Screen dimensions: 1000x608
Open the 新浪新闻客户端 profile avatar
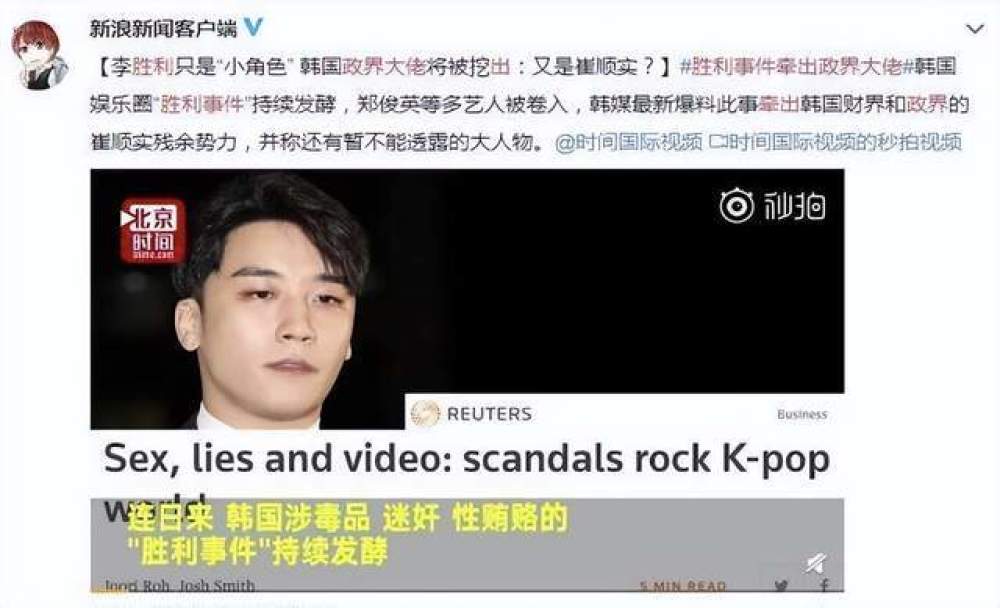coord(38,54)
